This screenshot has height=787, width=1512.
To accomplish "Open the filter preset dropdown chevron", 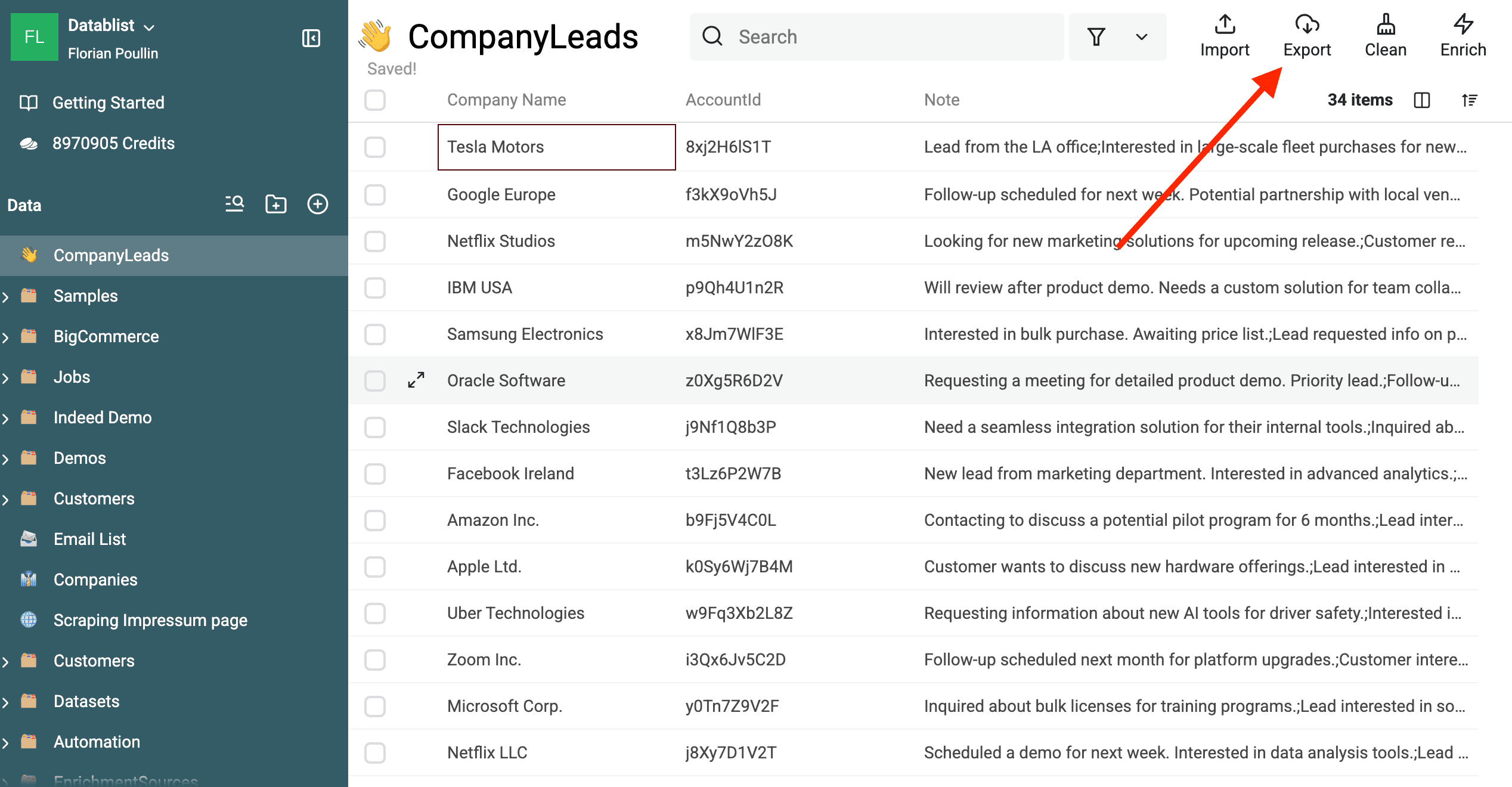I will [1141, 36].
